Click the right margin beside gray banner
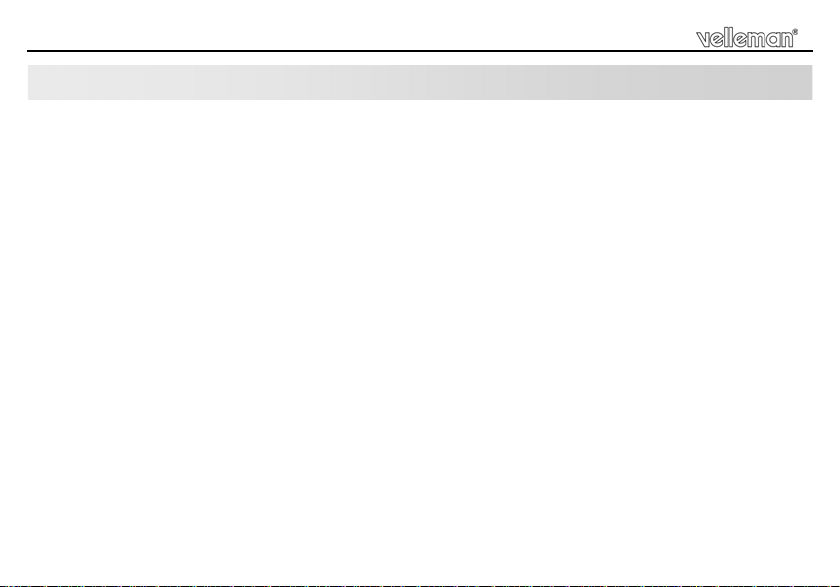The height and width of the screenshot is (587, 840). coord(826,82)
